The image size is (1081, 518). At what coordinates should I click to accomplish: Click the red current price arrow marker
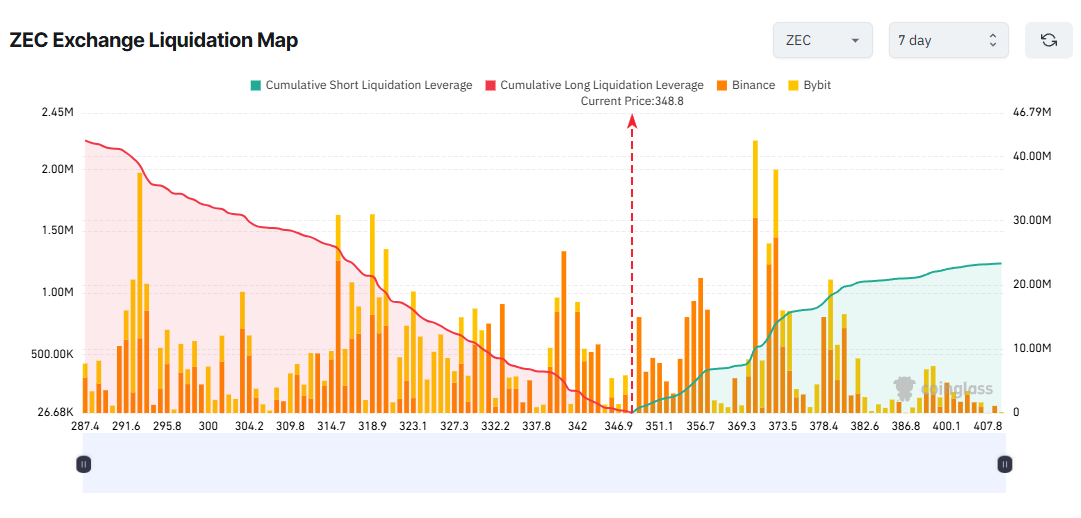tap(632, 121)
